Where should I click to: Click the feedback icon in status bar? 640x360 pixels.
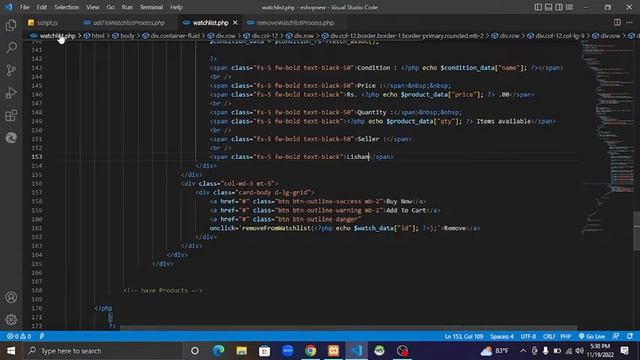[616, 336]
